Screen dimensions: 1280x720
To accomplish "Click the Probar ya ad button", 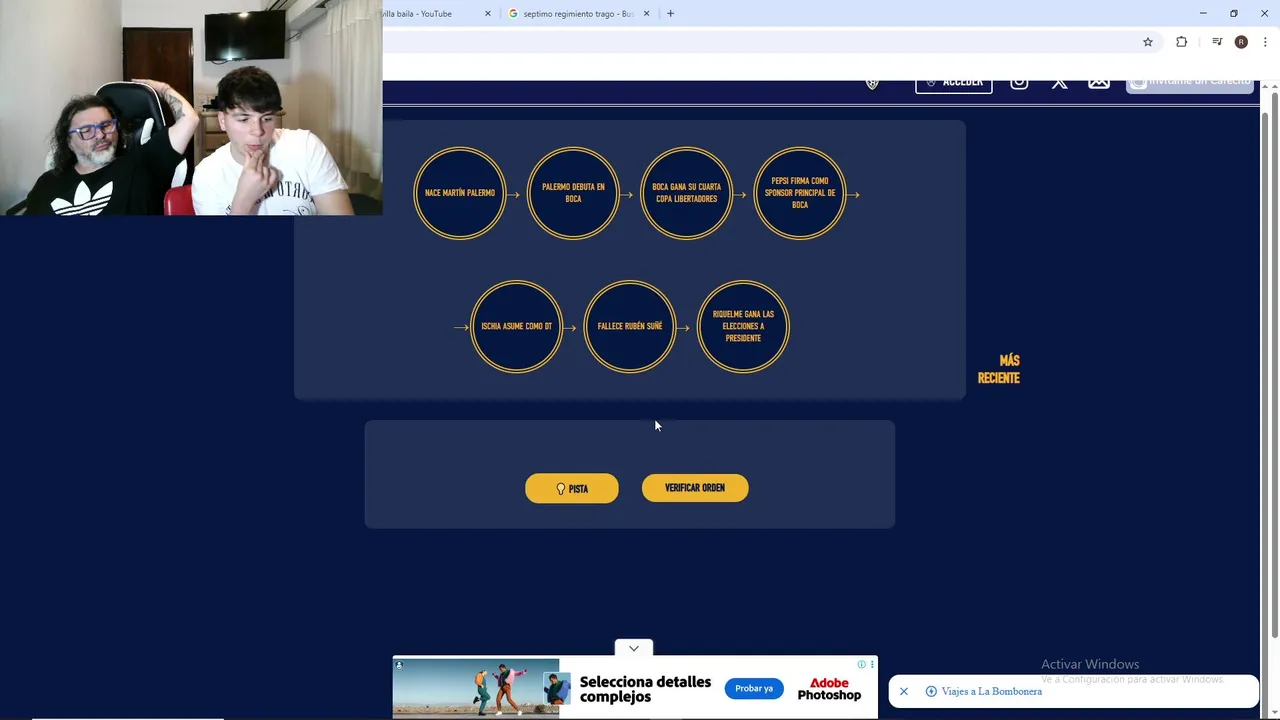I will [x=754, y=689].
